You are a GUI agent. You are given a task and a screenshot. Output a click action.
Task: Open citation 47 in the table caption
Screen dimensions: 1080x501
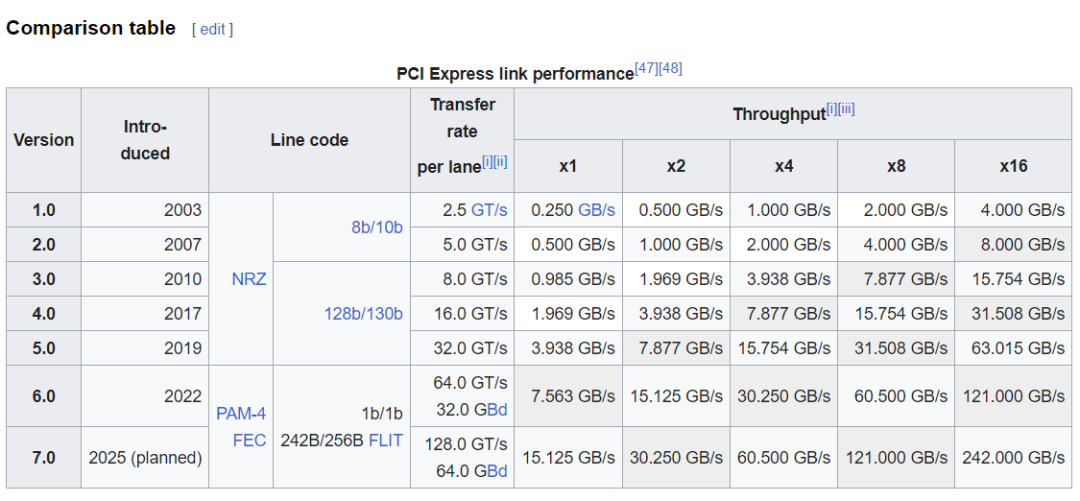(646, 69)
